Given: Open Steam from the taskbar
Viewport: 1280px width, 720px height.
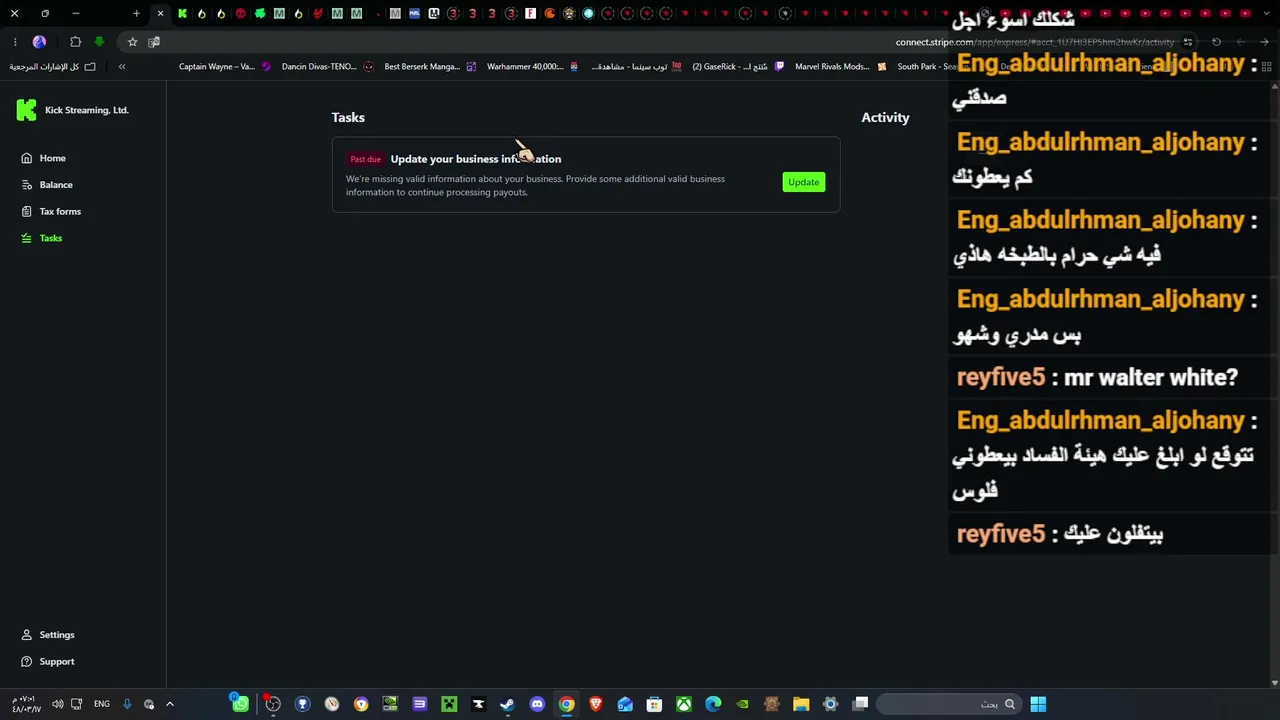Looking at the screenshot, I should point(507,704).
